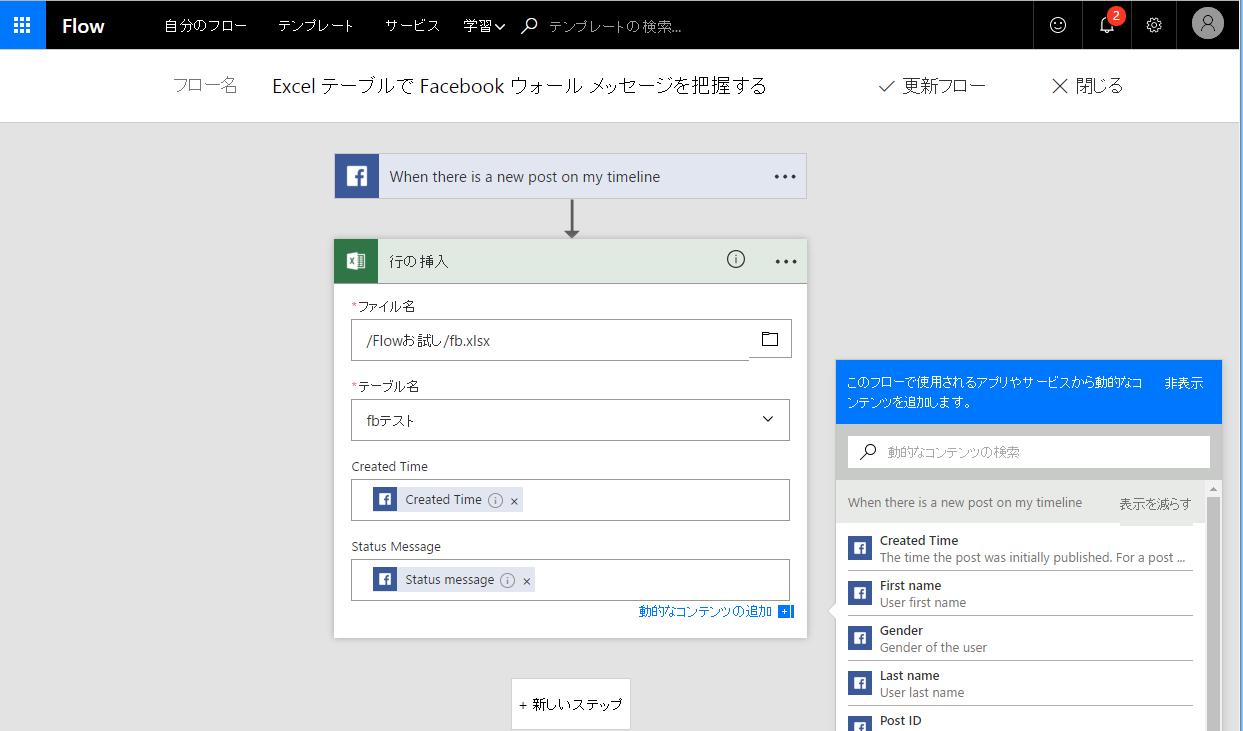Expand the 学習 dropdown menu
The image size is (1243, 731).
tap(484, 26)
